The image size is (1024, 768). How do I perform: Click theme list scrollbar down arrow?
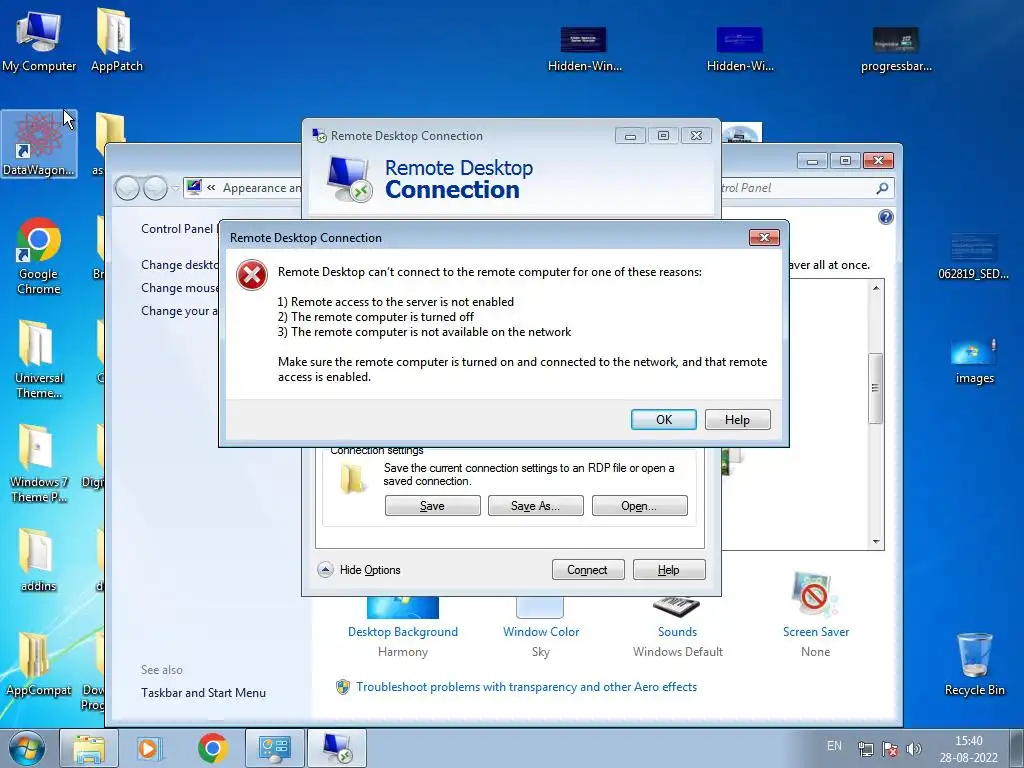click(x=876, y=542)
